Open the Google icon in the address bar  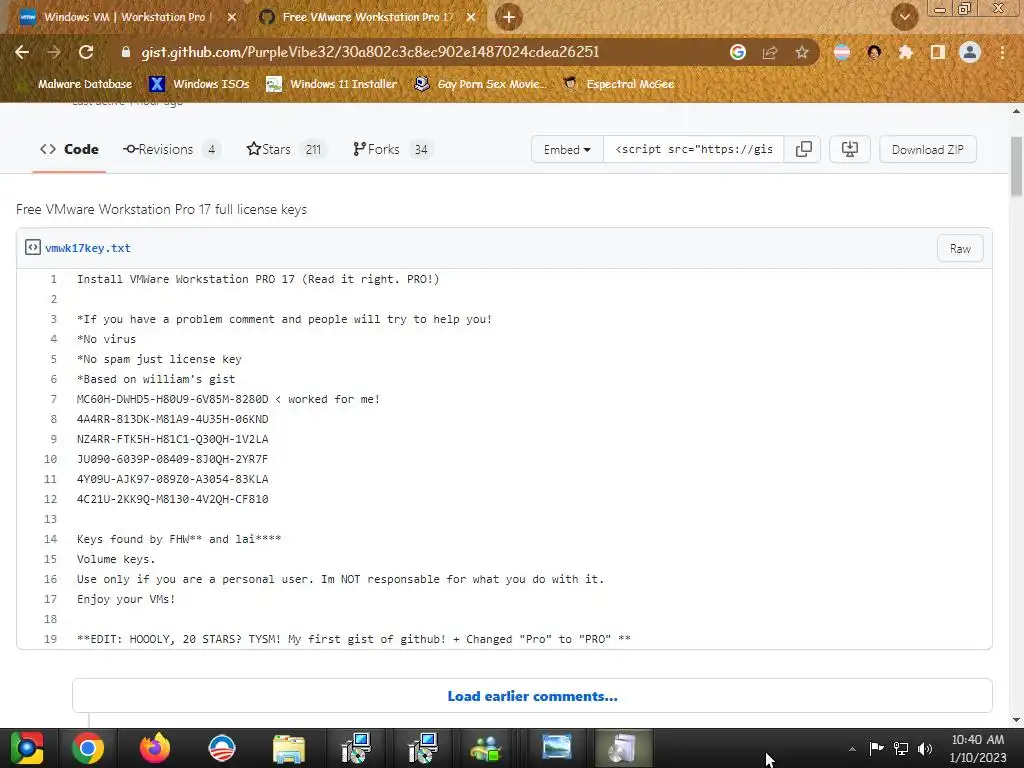tap(738, 52)
